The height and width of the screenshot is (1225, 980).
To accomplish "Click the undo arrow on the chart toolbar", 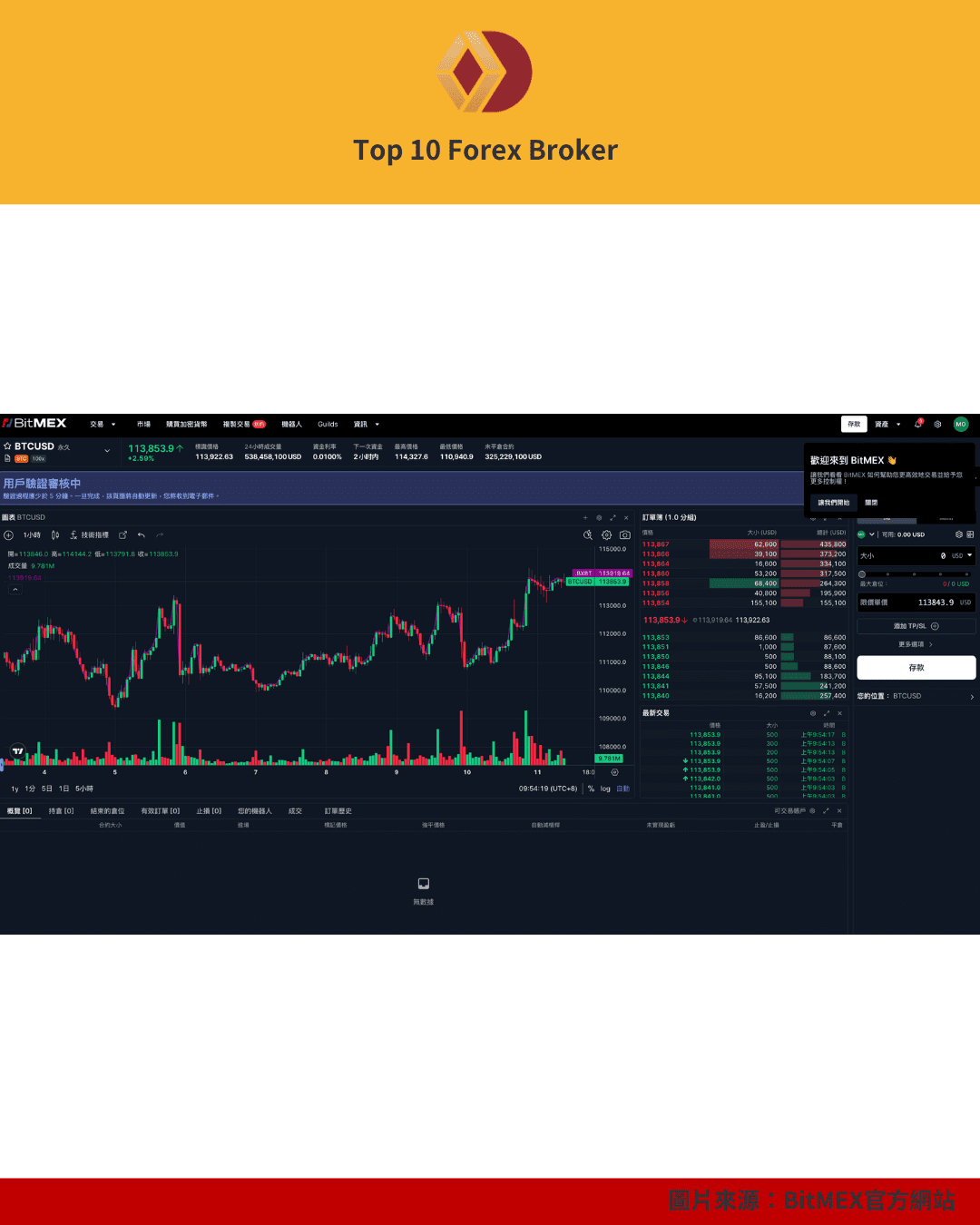I will click(x=141, y=535).
